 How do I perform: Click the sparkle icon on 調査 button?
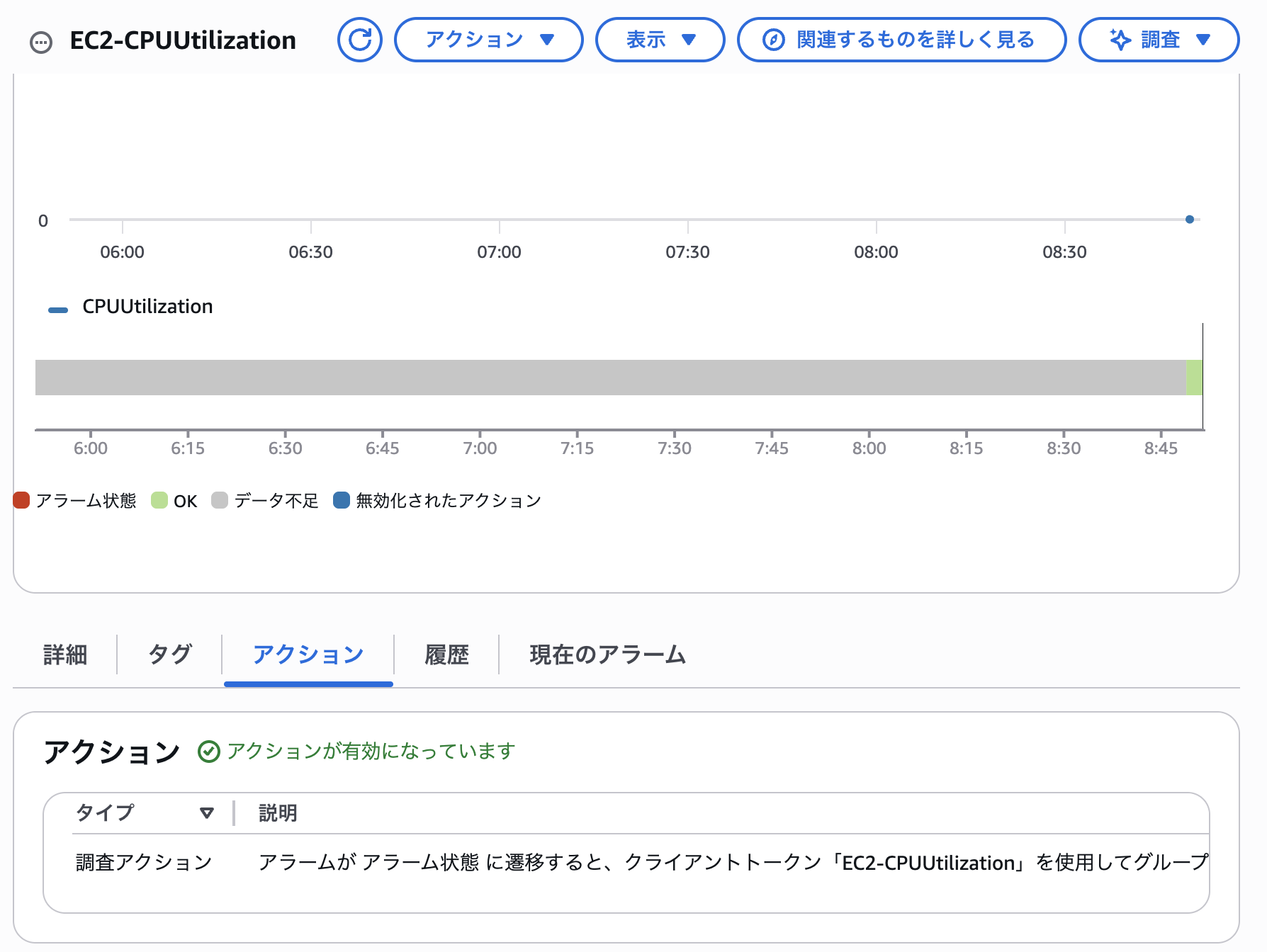pos(1120,40)
